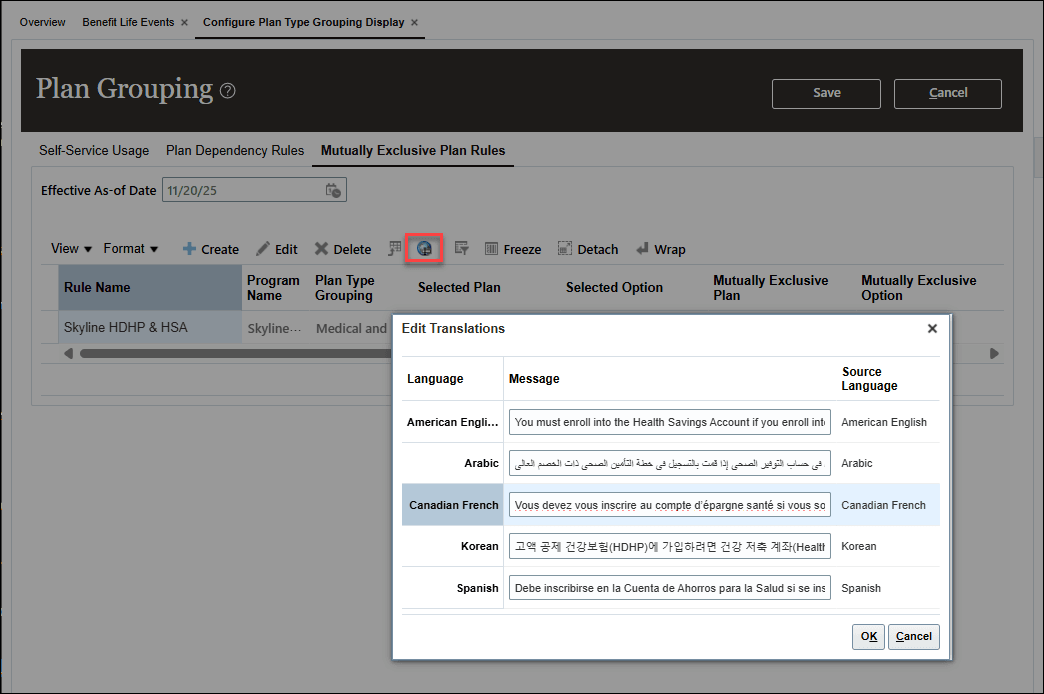Click the Freeze columns icon
This screenshot has width=1044, height=694.
493,248
